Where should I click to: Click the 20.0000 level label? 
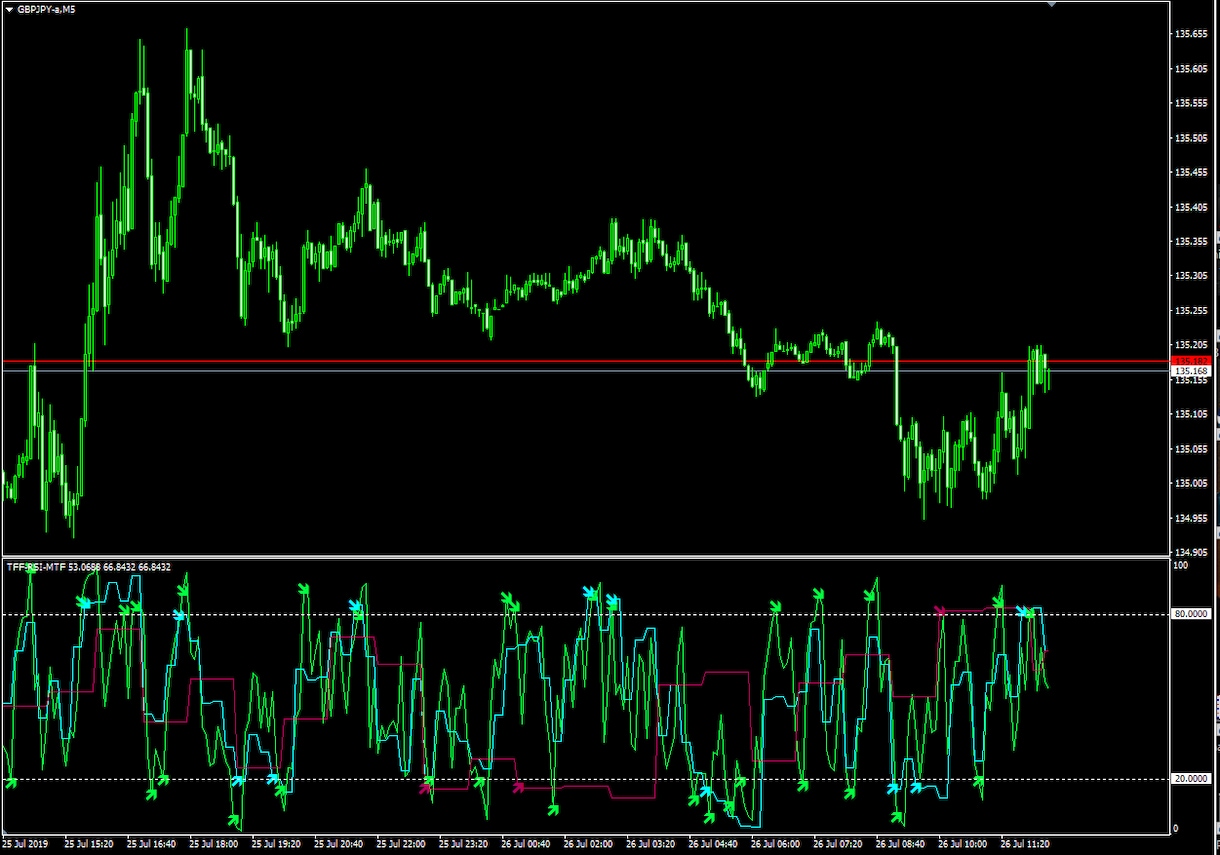click(x=1191, y=779)
